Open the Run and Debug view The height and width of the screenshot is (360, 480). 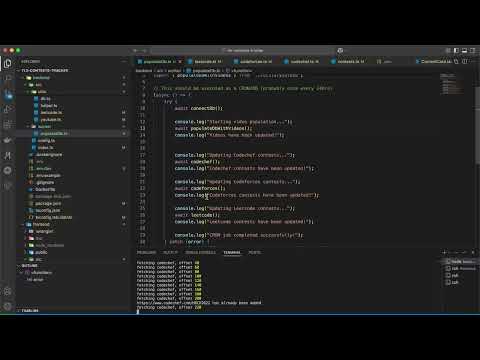[7, 109]
